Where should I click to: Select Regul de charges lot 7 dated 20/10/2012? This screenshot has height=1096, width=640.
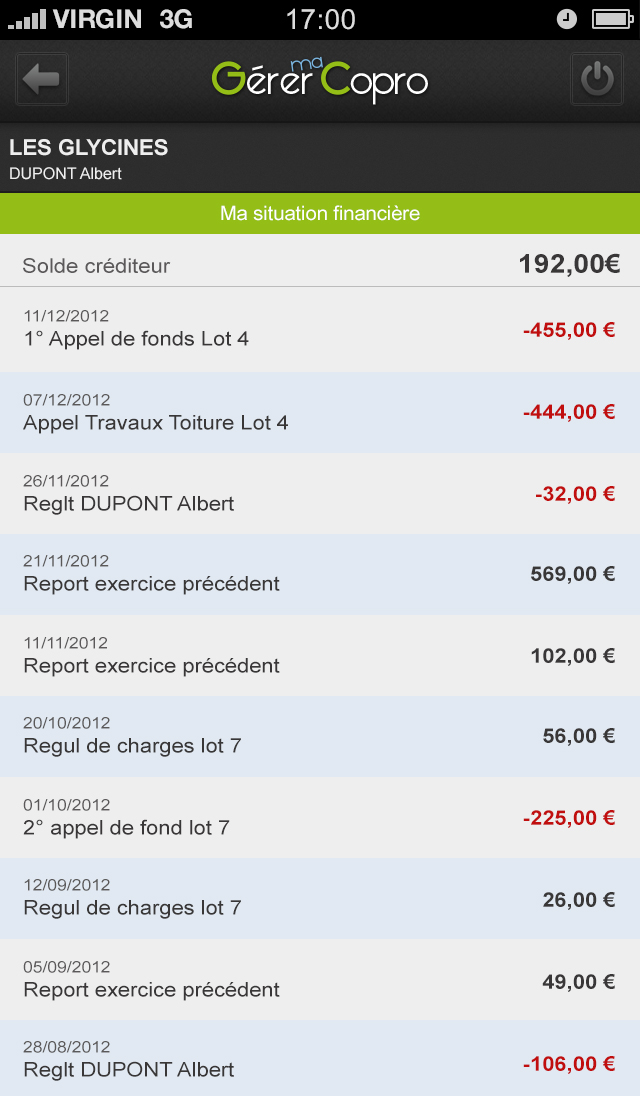coord(320,737)
